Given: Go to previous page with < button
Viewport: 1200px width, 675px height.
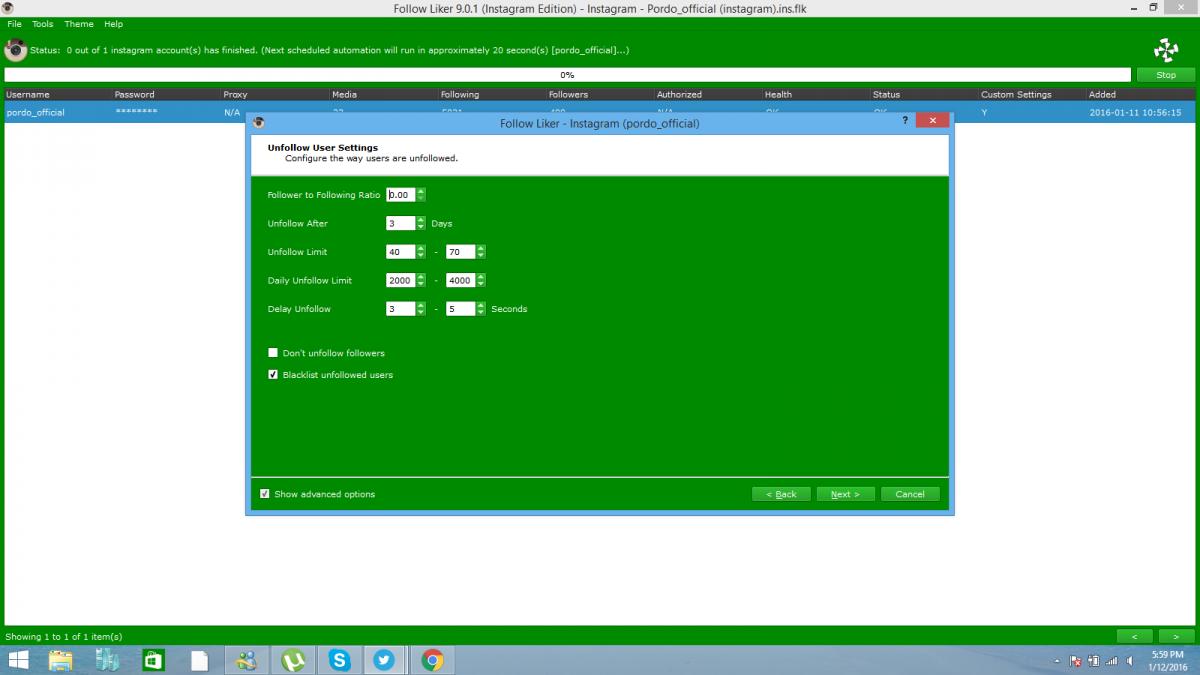Looking at the screenshot, I should pos(1134,636).
